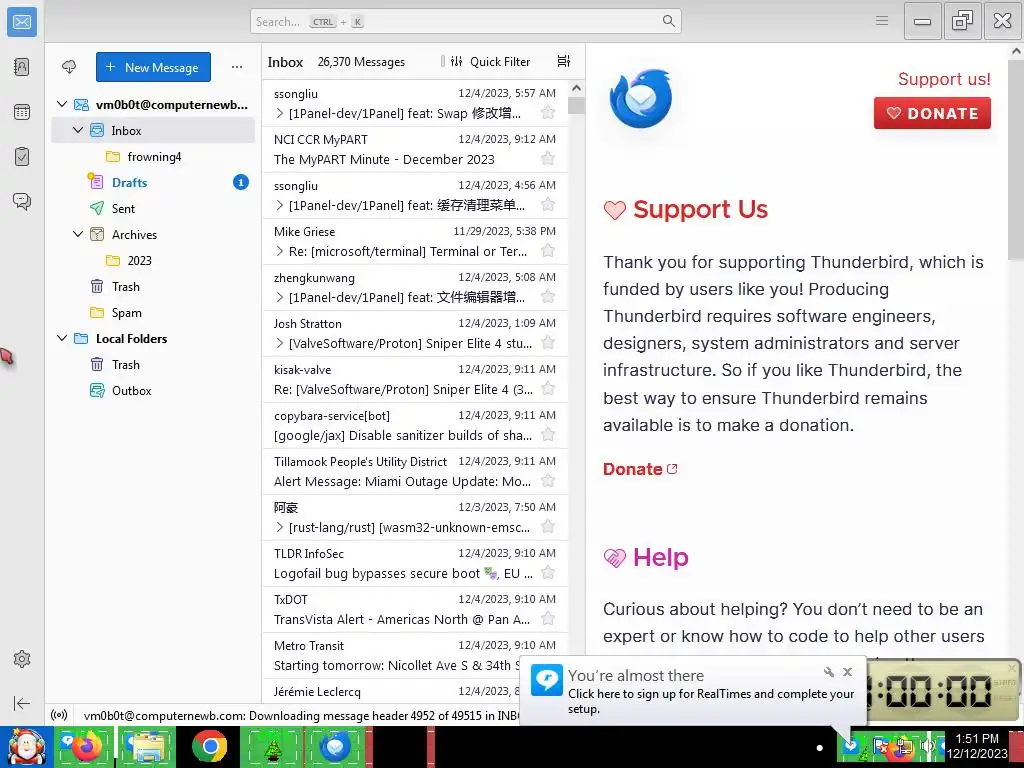Screen dimensions: 1024x768
Task: Collapse the vm0b0t account tree
Action: pyautogui.click(x=62, y=104)
